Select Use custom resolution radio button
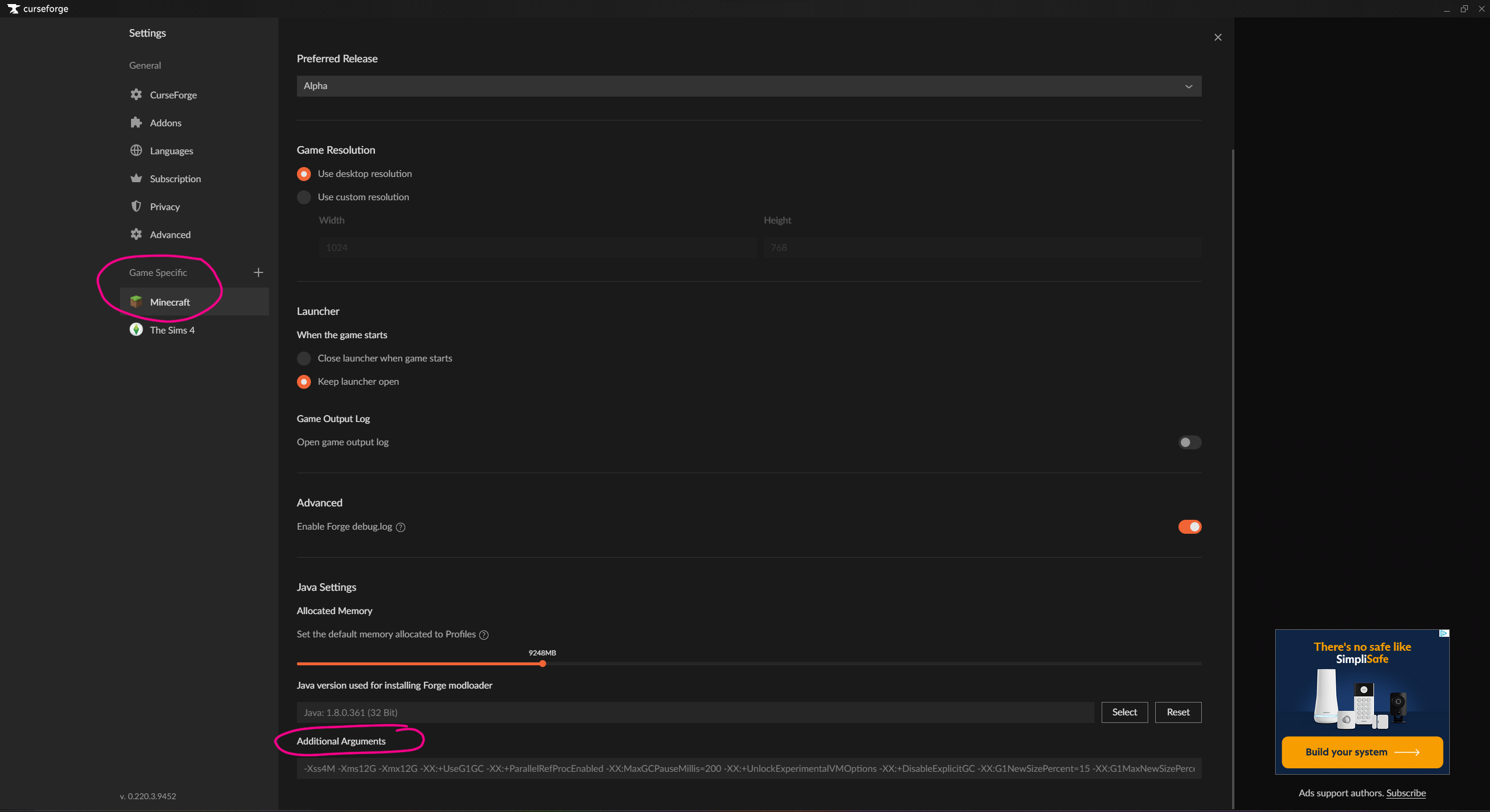 pyautogui.click(x=304, y=197)
